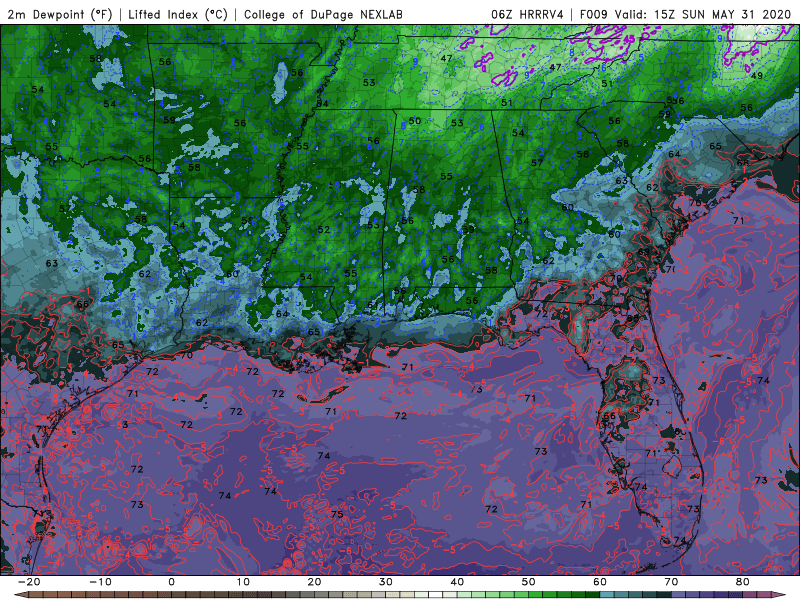Click the -10 label on the color scale
This screenshot has width=800, height=600.
coord(99,582)
